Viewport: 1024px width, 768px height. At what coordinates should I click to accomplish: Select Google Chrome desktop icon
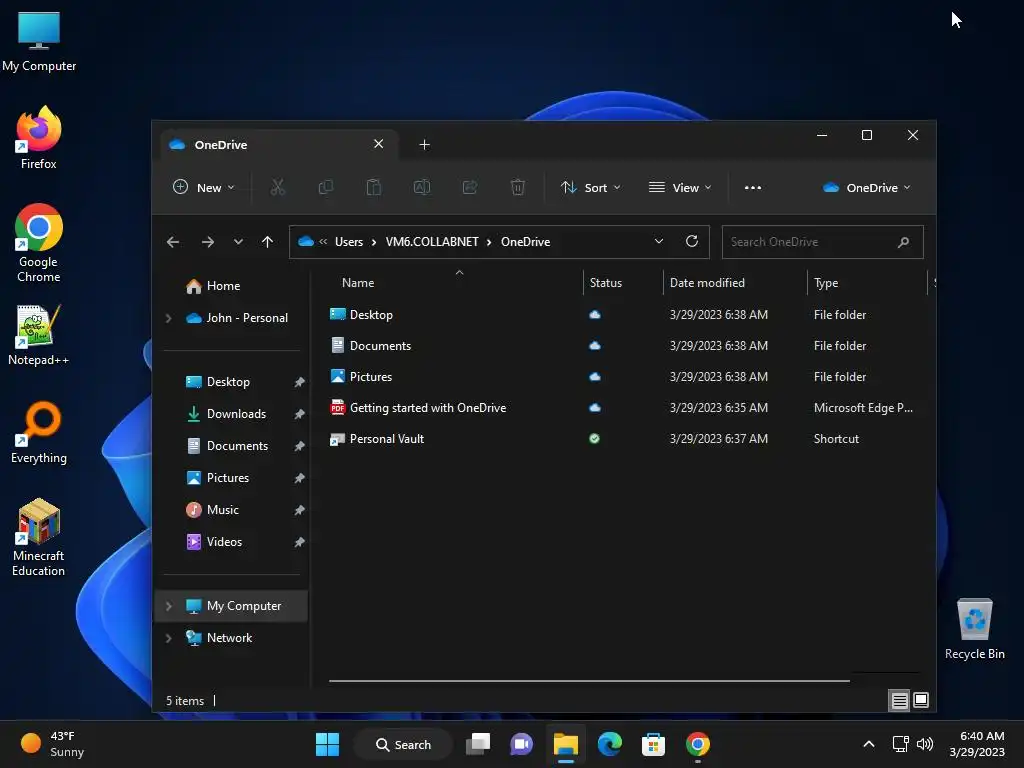click(39, 243)
